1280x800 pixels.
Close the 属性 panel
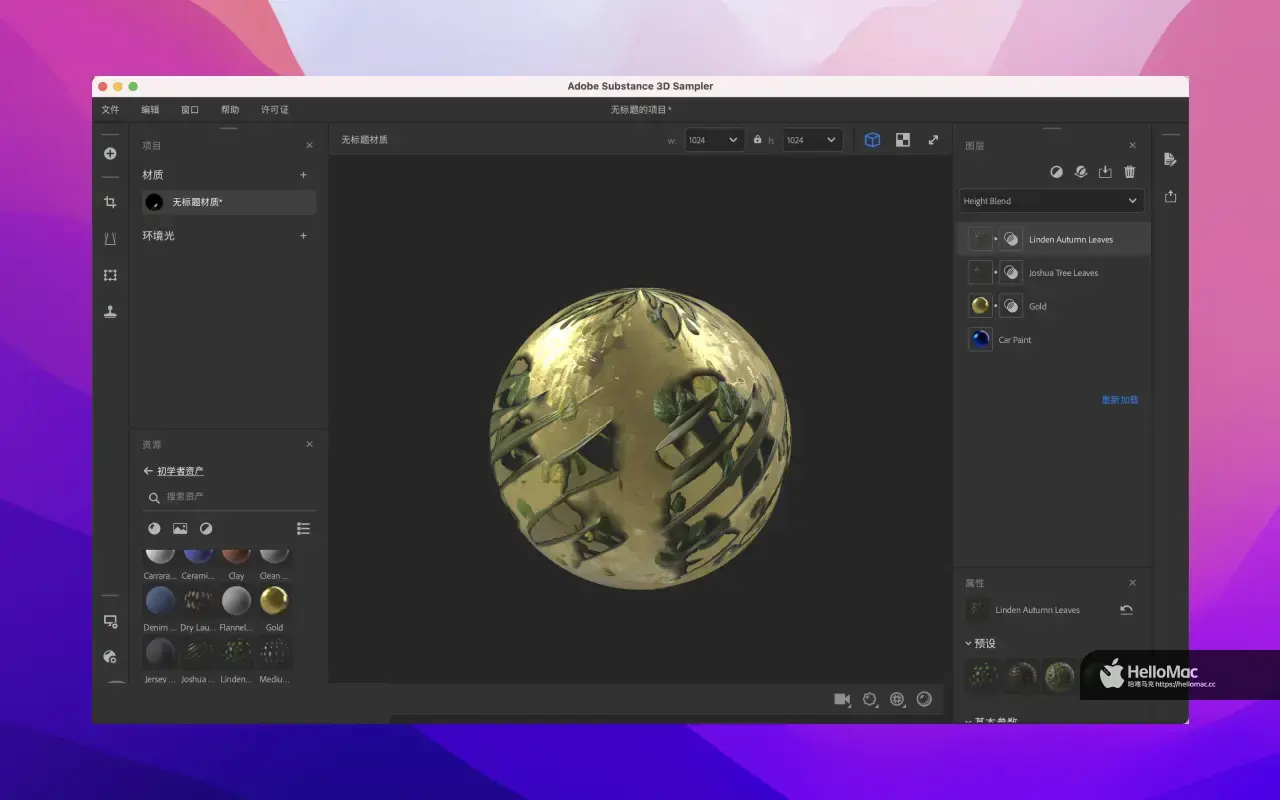(x=1133, y=583)
